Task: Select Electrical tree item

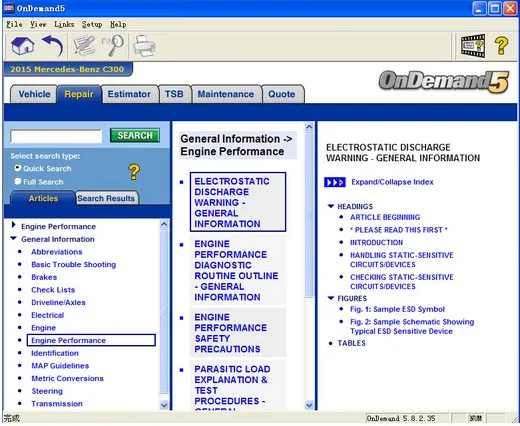Action: 48,315
